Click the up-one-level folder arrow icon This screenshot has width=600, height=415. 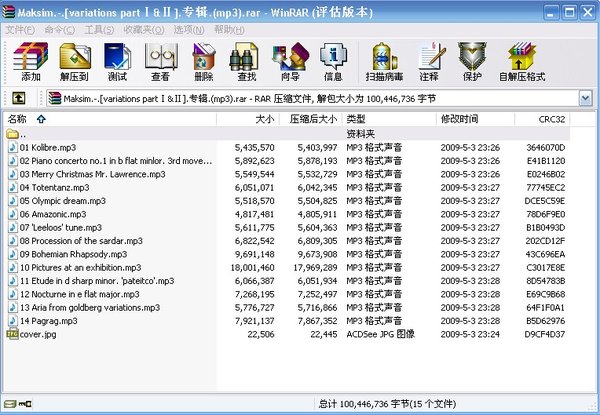click(x=19, y=98)
